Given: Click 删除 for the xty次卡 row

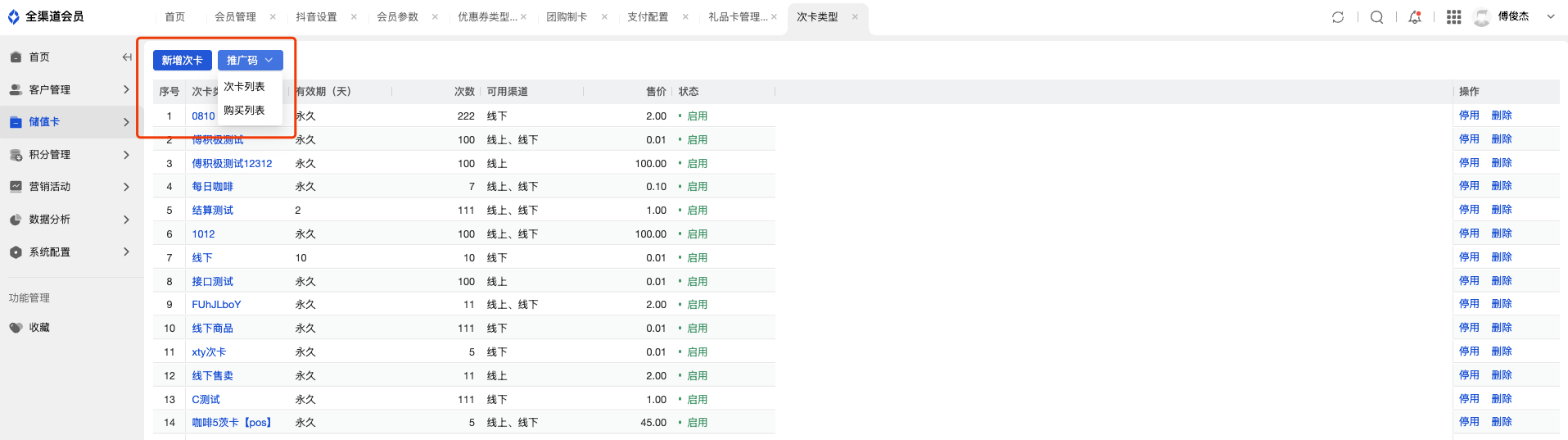Looking at the screenshot, I should 1502,352.
